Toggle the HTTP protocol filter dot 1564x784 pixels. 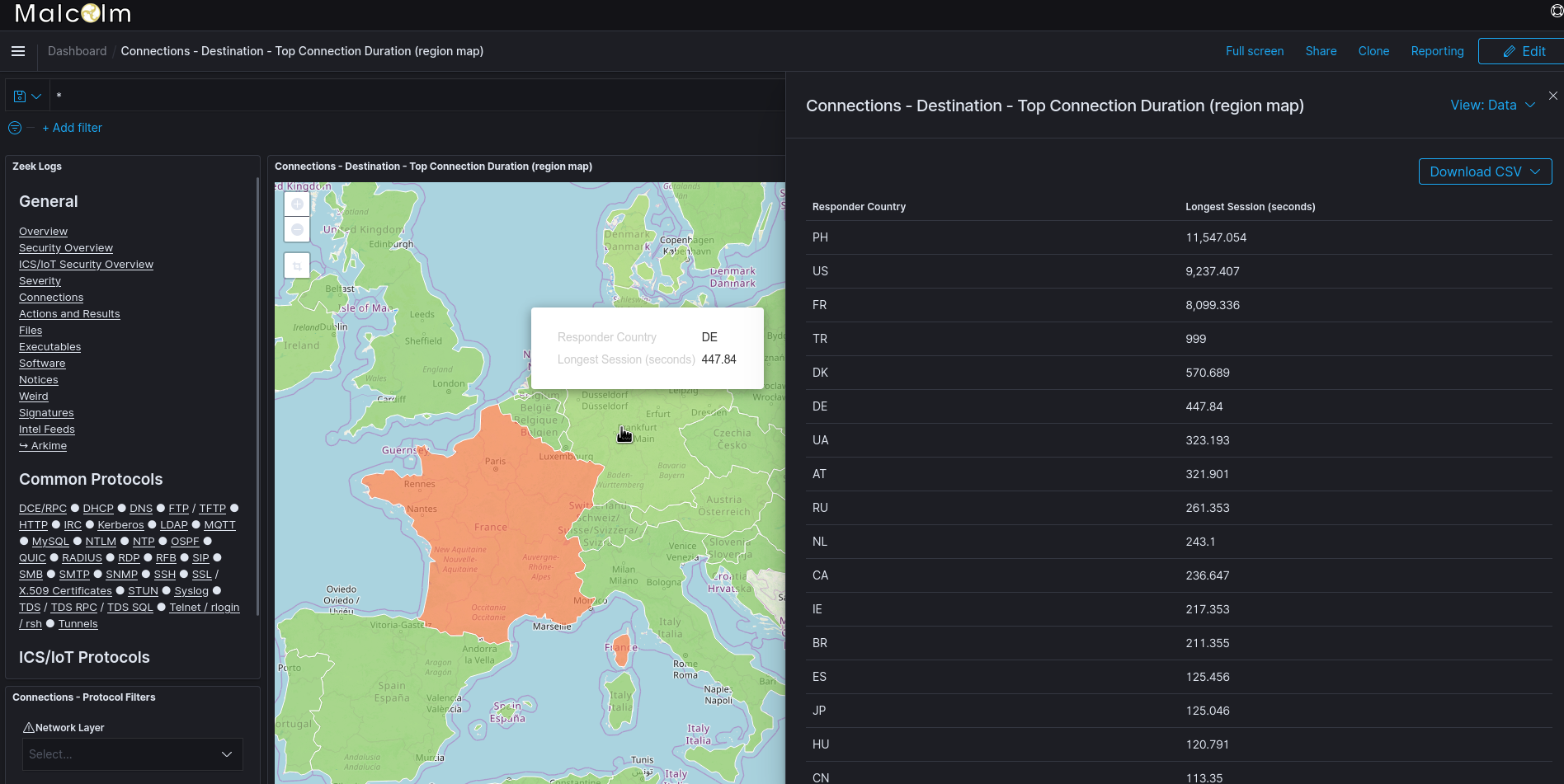[x=56, y=524]
